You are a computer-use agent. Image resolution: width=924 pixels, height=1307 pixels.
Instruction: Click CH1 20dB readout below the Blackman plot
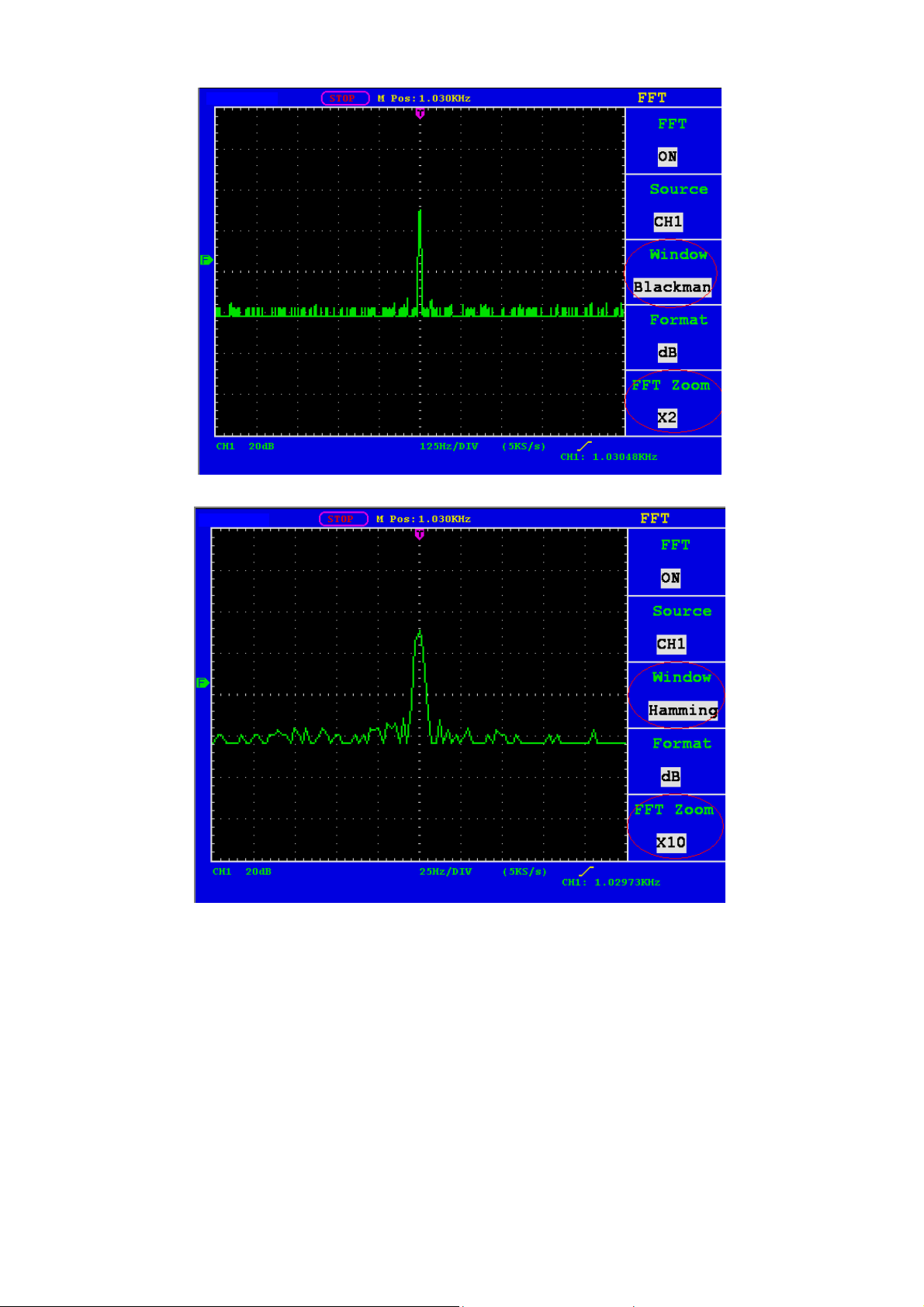(x=245, y=447)
